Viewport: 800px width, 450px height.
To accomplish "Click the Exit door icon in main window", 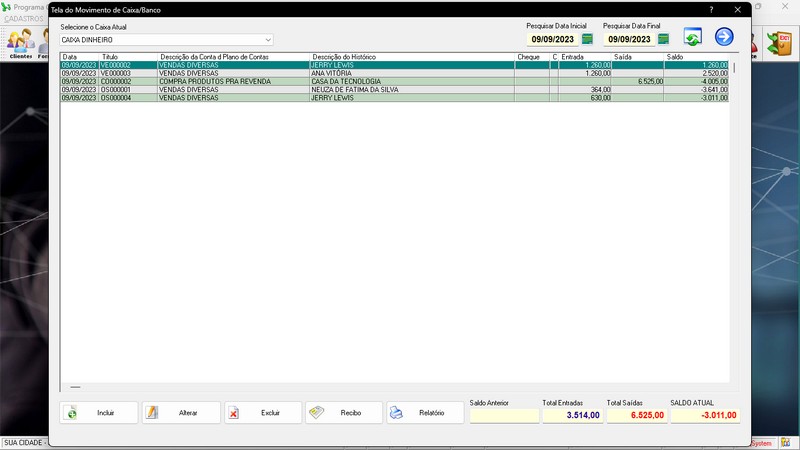I will (x=780, y=43).
